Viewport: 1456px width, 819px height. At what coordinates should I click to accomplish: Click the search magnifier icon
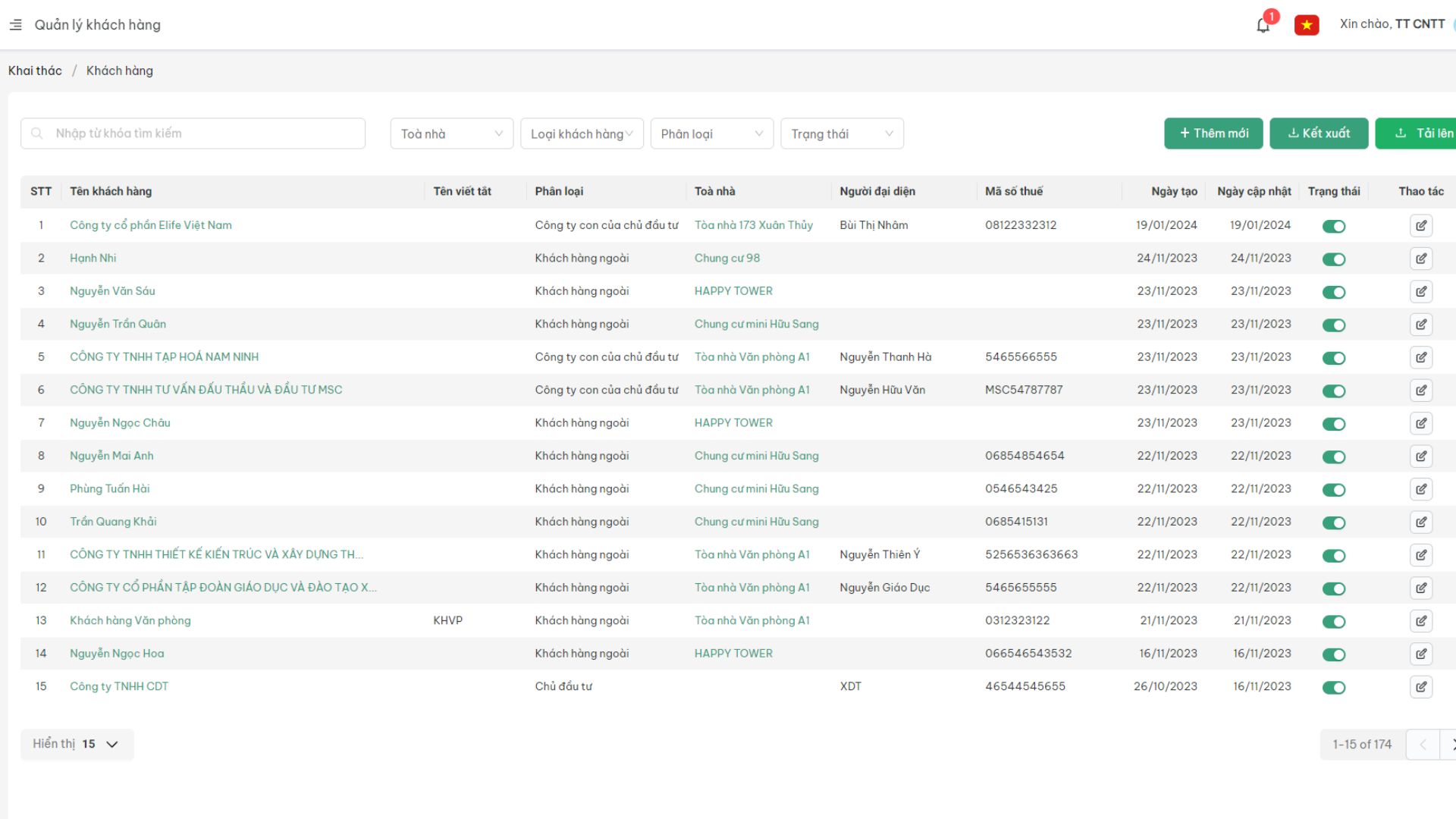36,133
